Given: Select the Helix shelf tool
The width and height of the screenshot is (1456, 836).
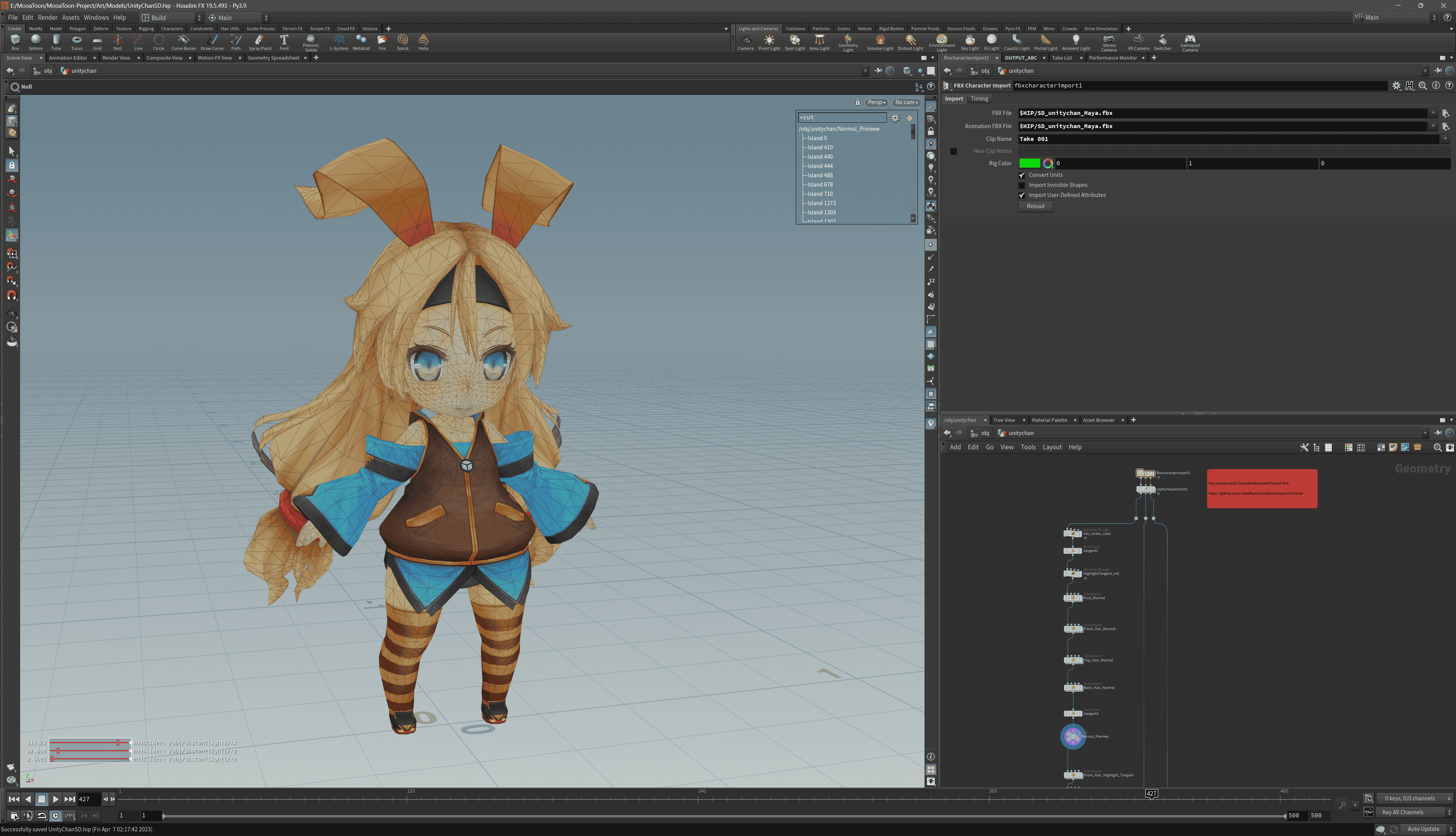Looking at the screenshot, I should [x=423, y=42].
